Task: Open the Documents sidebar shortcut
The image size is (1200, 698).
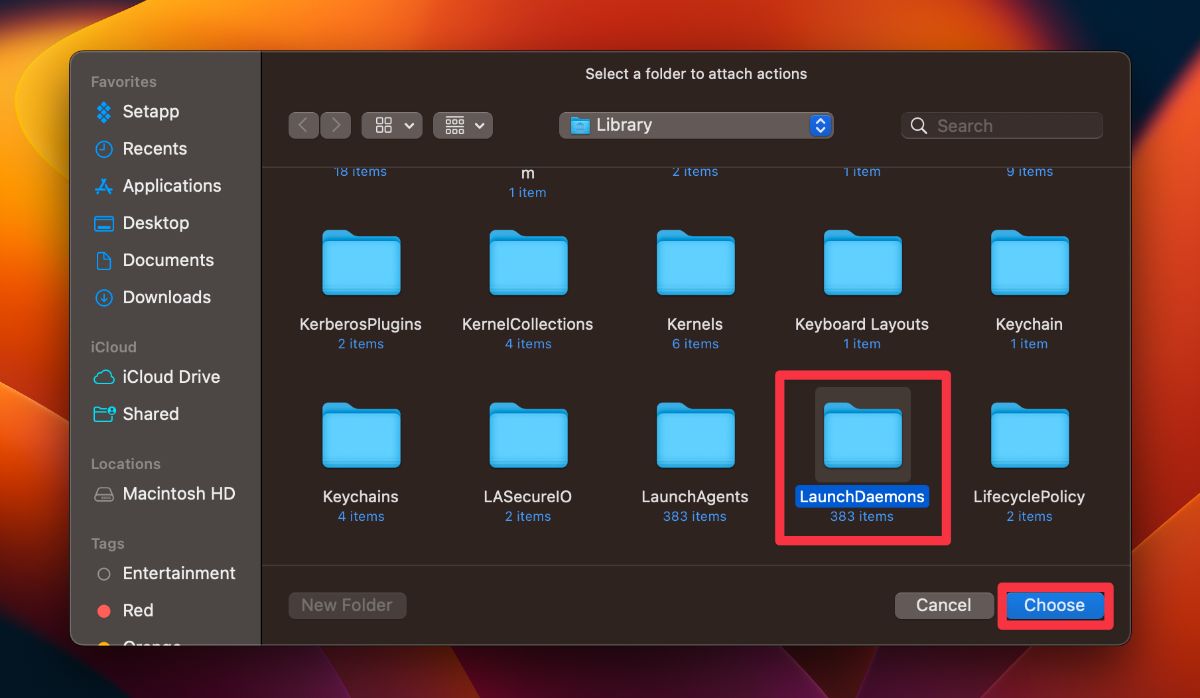Action: [168, 260]
